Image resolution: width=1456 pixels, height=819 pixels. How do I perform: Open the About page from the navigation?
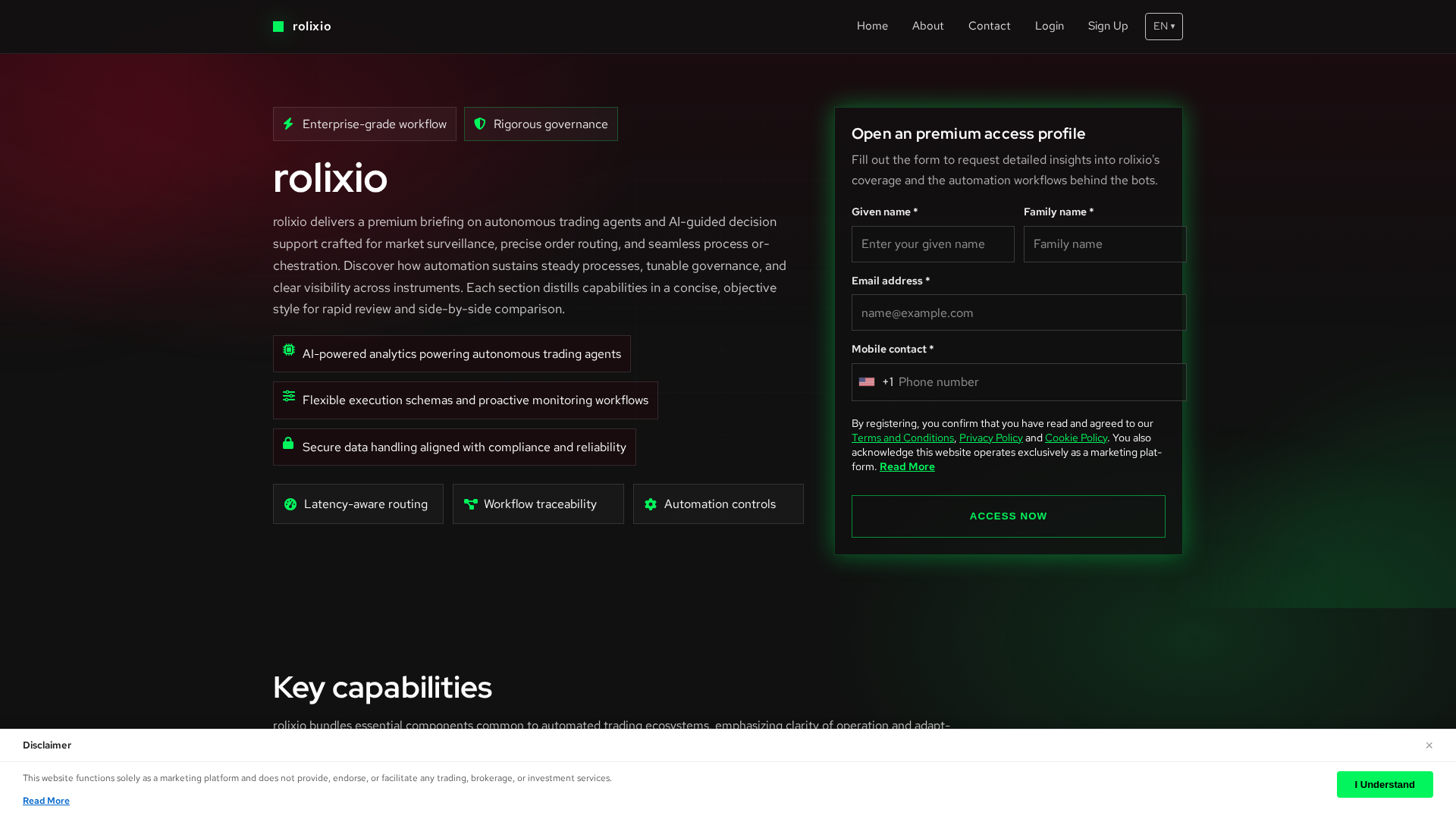[927, 26]
